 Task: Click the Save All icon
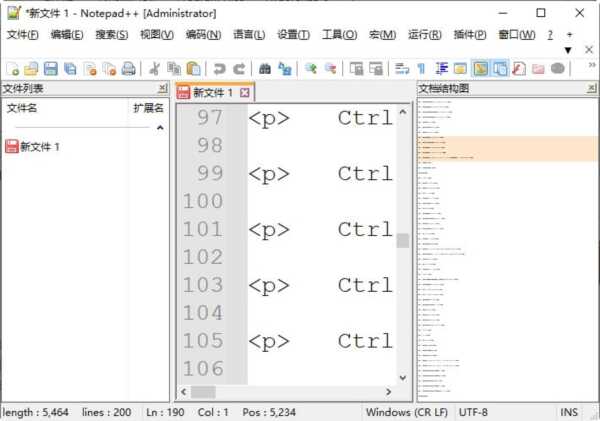click(70, 69)
